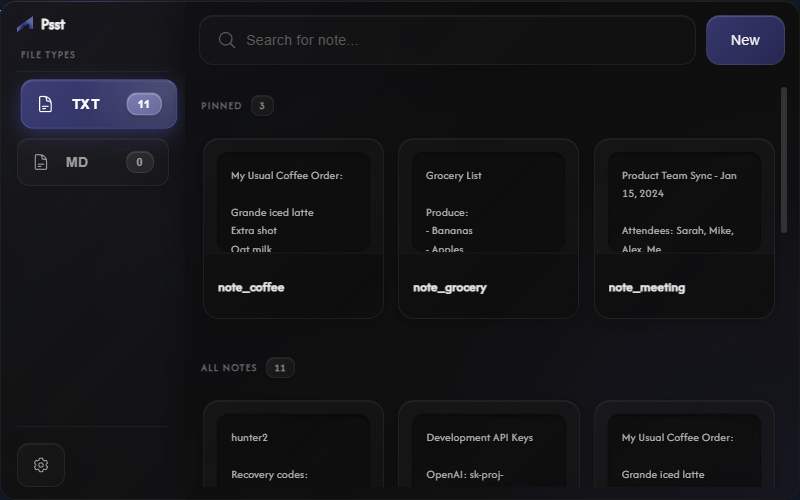Screen dimensions: 800x500
Task: Click the note_coffee title label
Action: (x=251, y=287)
